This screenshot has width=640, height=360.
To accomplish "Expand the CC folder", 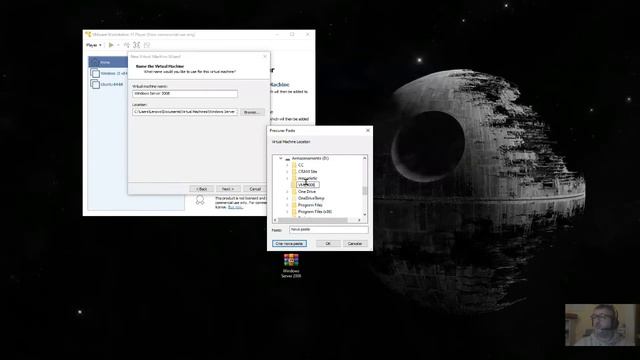I will (x=287, y=165).
